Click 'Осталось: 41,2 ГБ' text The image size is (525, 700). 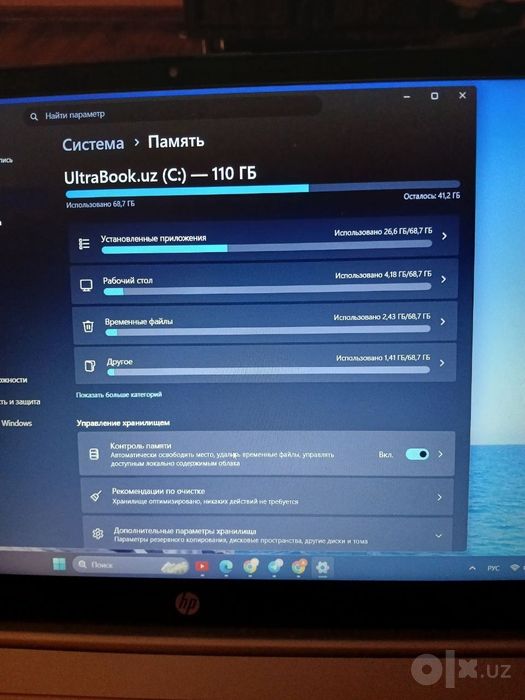tap(432, 196)
